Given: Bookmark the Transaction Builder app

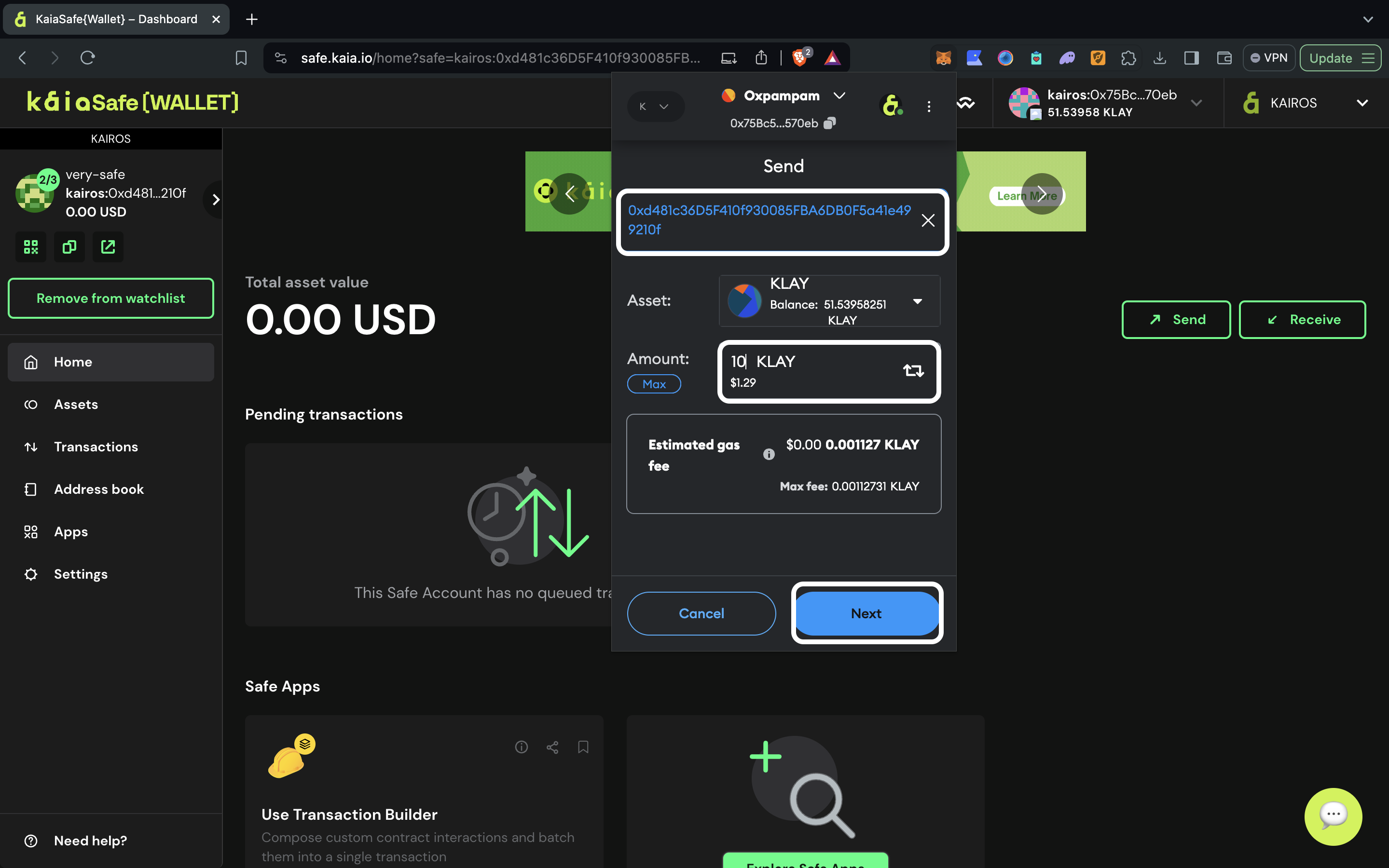Looking at the screenshot, I should (583, 747).
